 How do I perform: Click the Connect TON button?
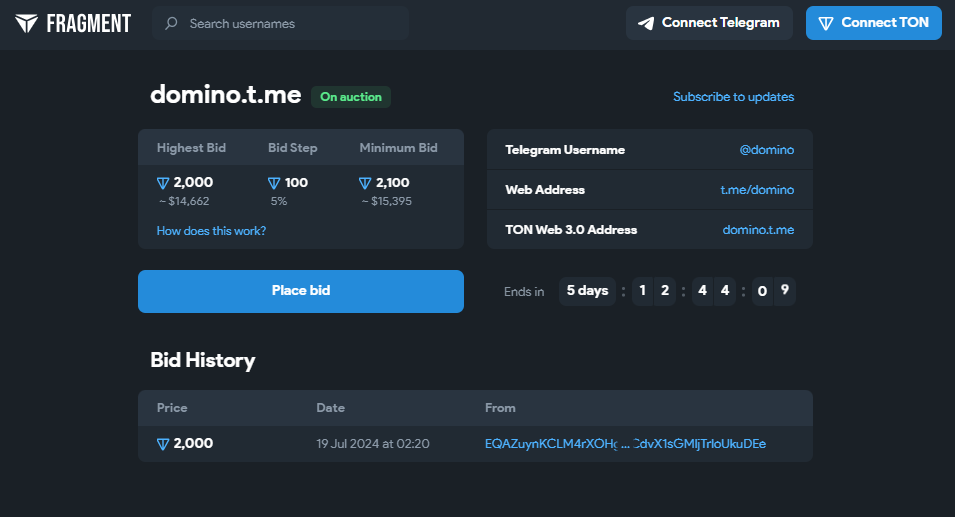[873, 23]
